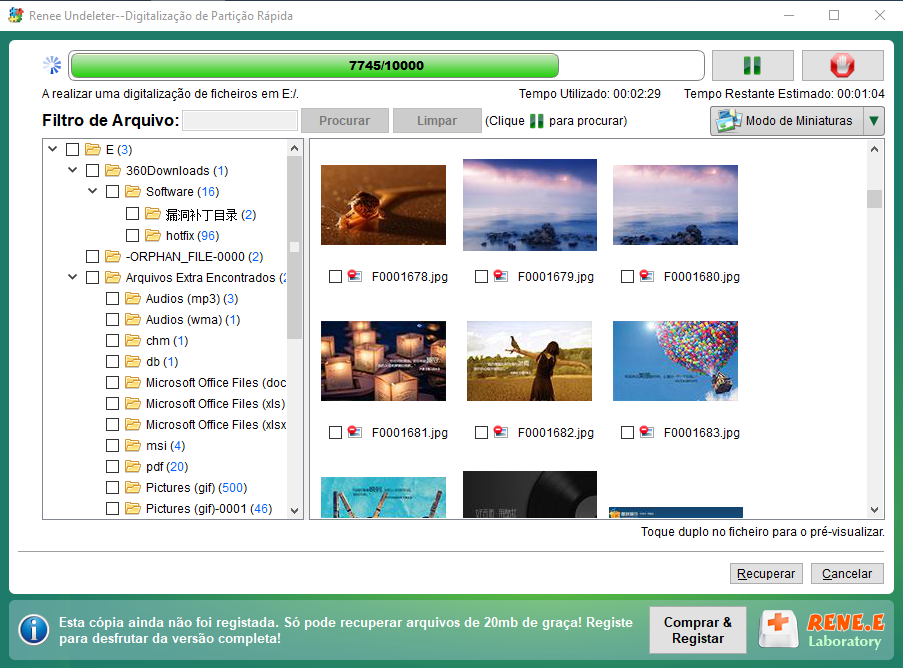Screen dimensions: 903x668
Task: Click the green pause icon in the search hint
Action: pos(537,121)
